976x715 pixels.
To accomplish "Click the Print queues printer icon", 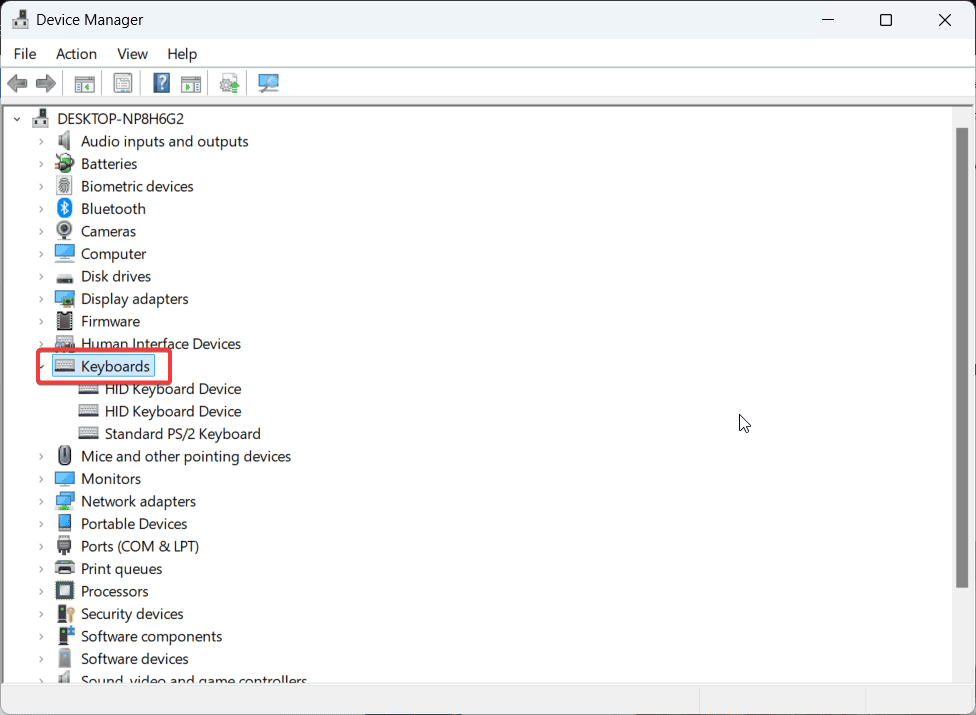I will coord(64,568).
